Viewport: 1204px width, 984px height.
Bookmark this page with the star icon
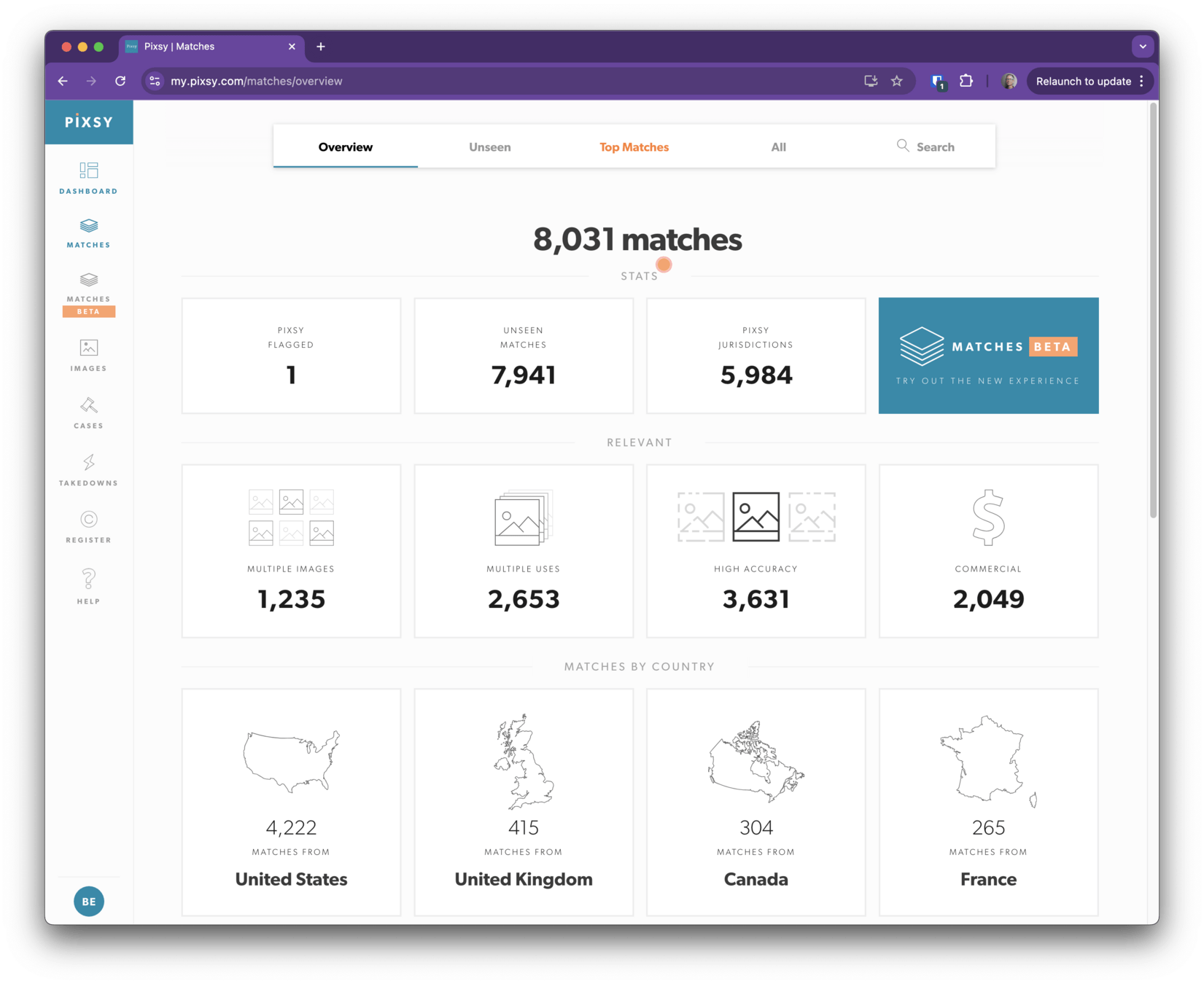click(x=897, y=81)
